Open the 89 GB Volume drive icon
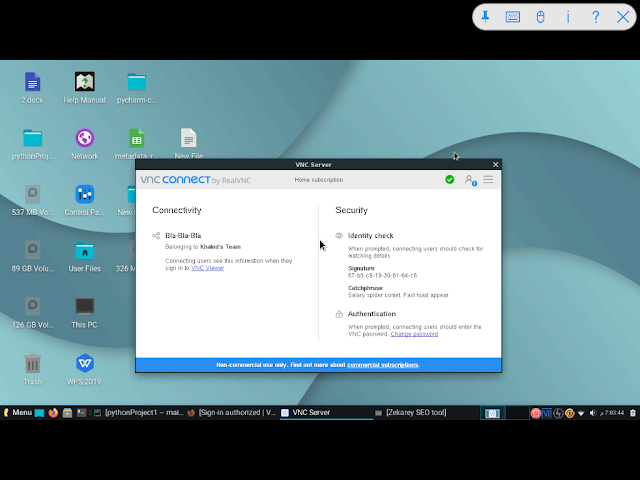This screenshot has width=640, height=480. 32,256
